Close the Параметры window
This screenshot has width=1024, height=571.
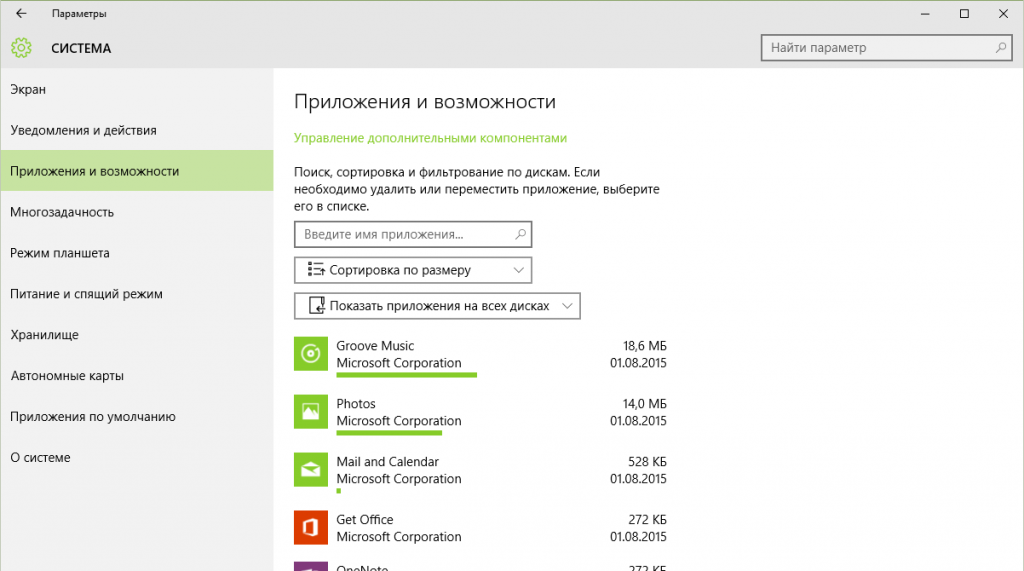pos(1003,14)
